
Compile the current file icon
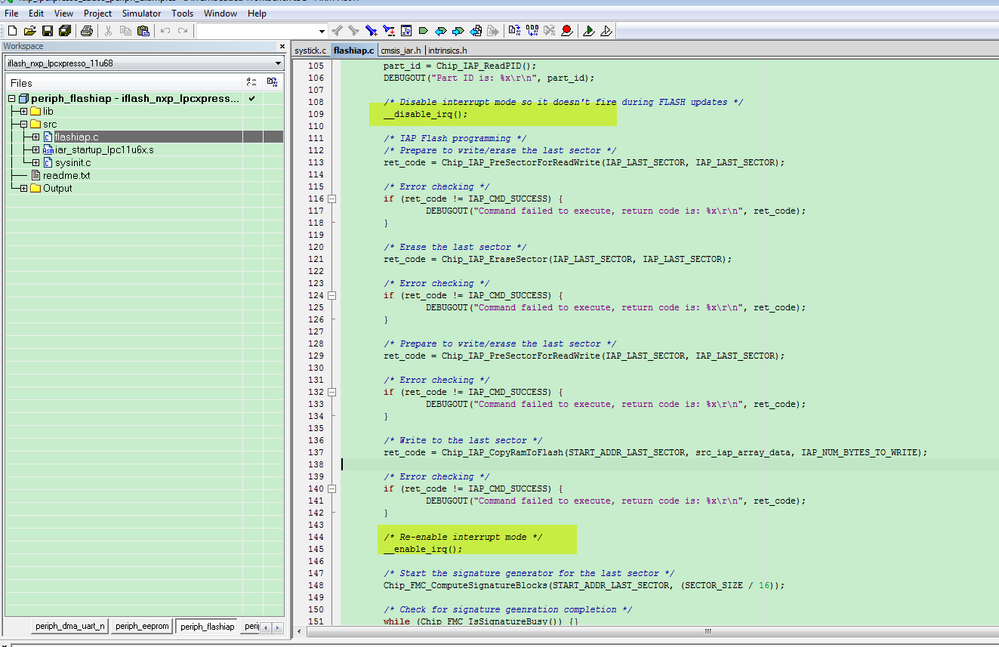(x=514, y=31)
